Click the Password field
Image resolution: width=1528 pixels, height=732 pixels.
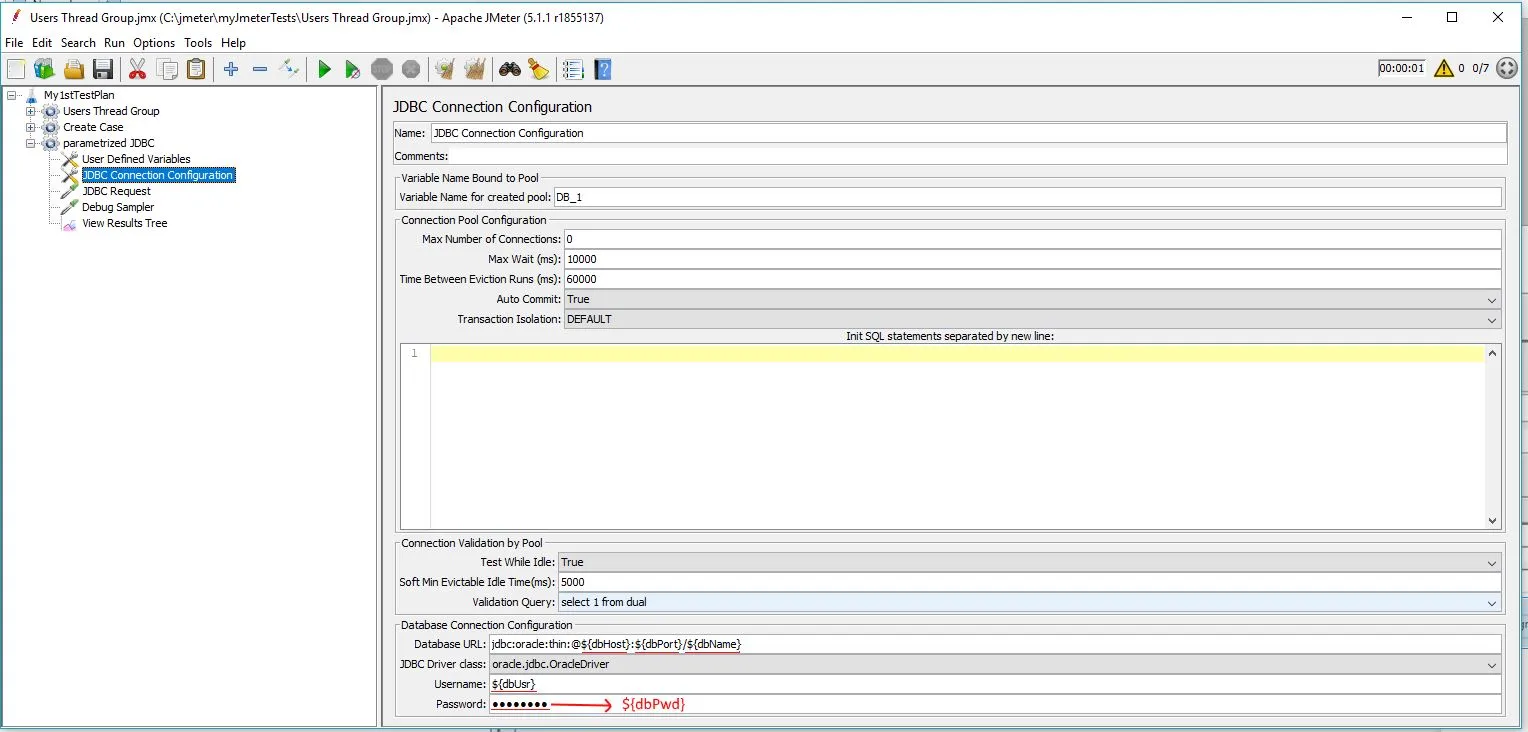pyautogui.click(x=995, y=704)
